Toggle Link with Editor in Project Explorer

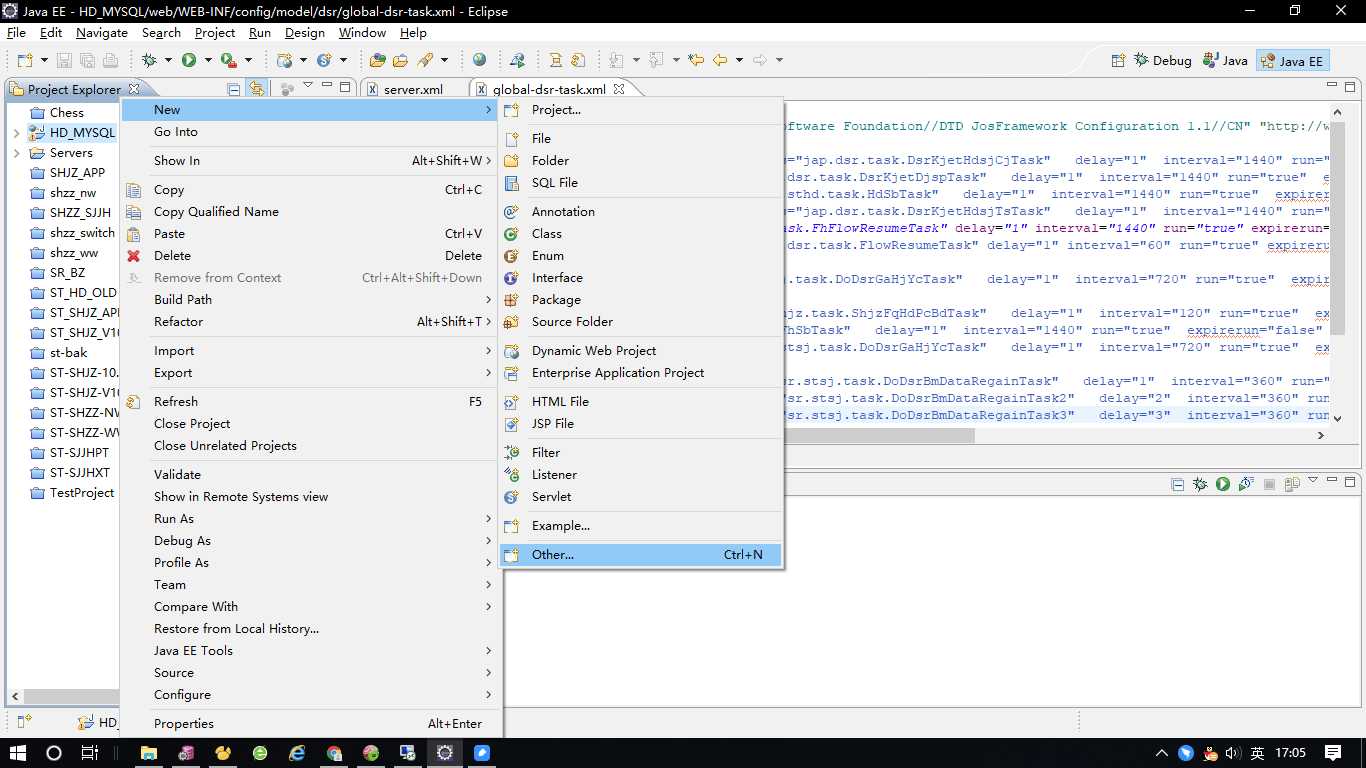[257, 89]
